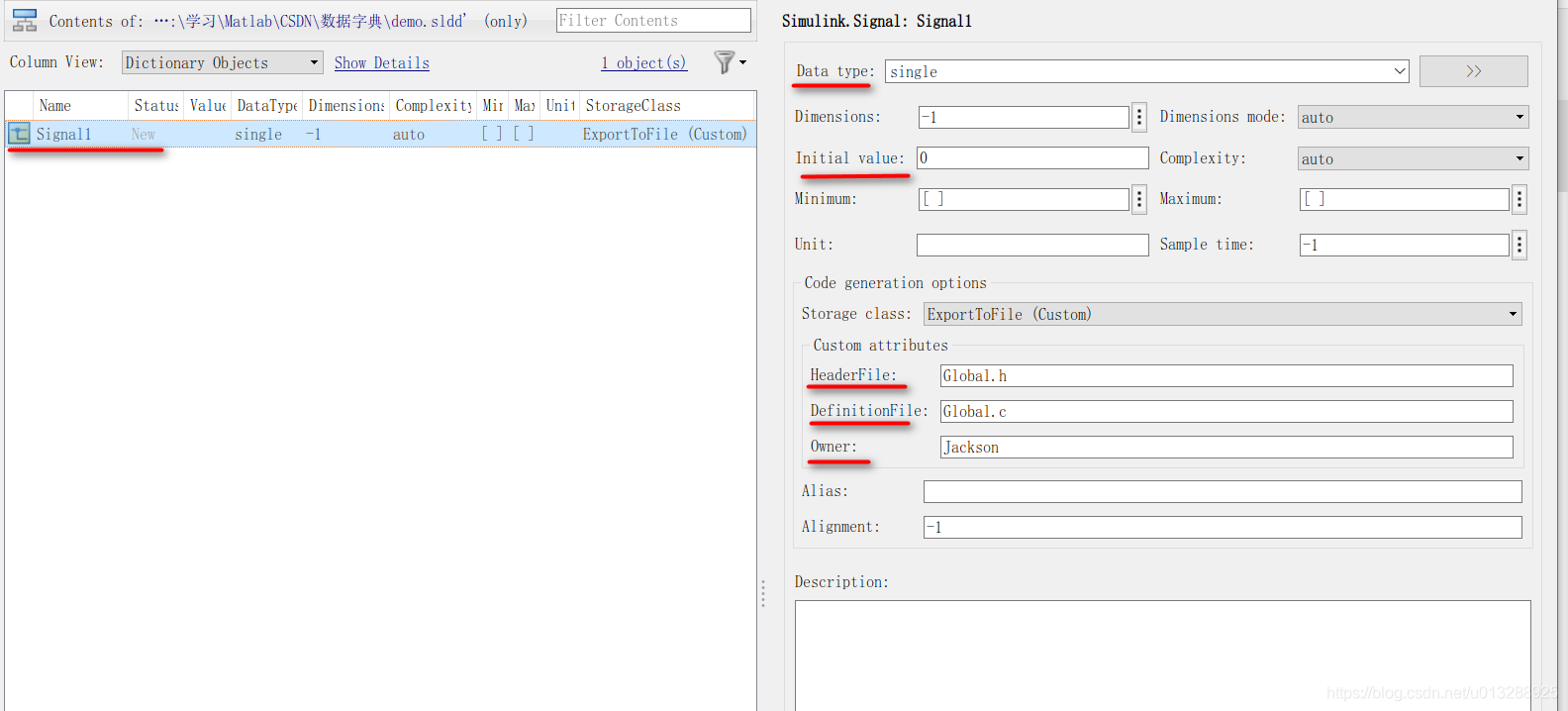Image resolution: width=1568 pixels, height=711 pixels.
Task: Click the dictionary contents icon beside Contents of
Action: pyautogui.click(x=25, y=21)
